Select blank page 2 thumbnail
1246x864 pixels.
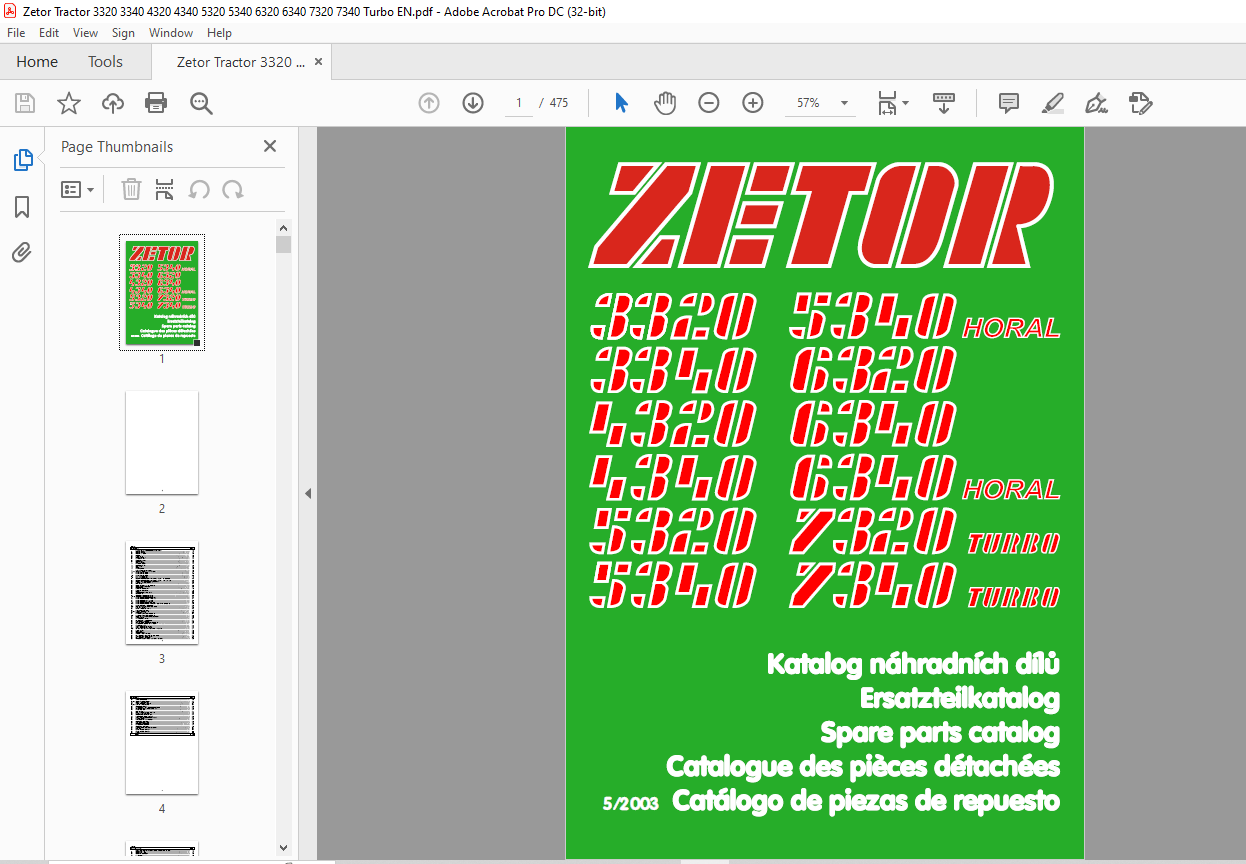pos(162,442)
